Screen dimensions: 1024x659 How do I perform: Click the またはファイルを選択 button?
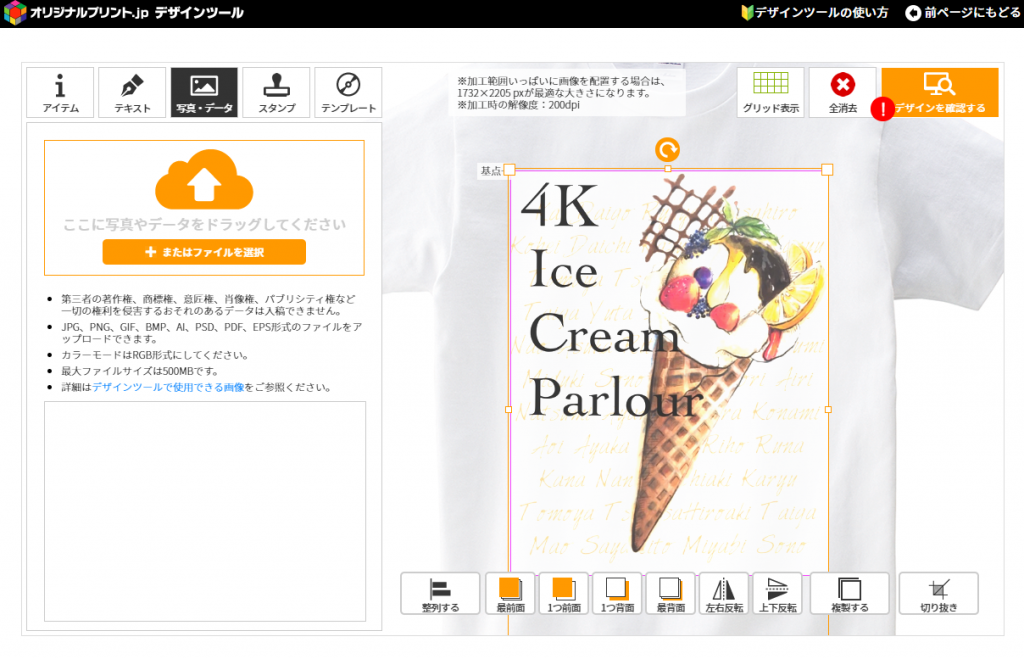tap(204, 252)
